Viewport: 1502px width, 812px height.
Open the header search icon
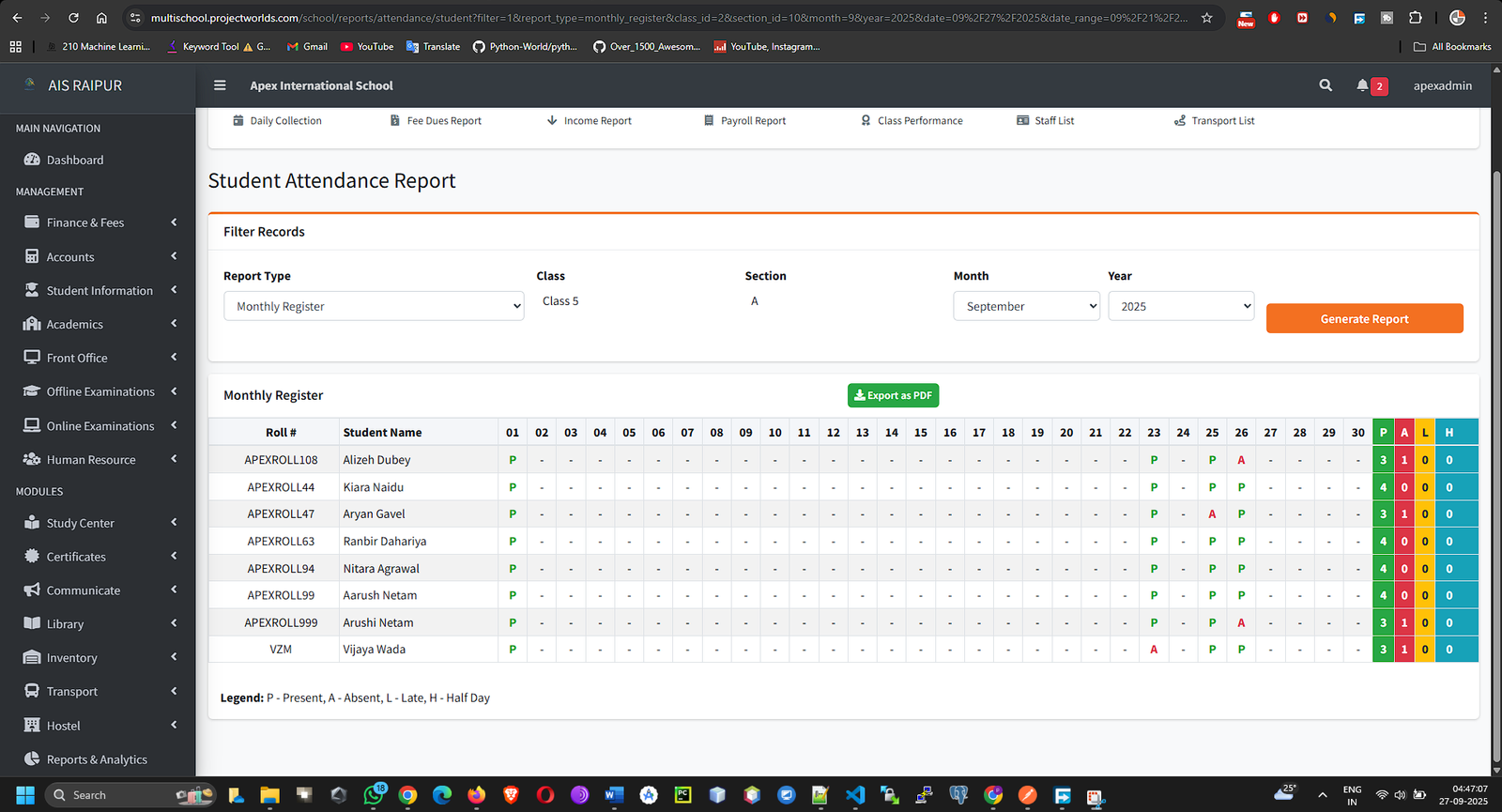point(1326,85)
